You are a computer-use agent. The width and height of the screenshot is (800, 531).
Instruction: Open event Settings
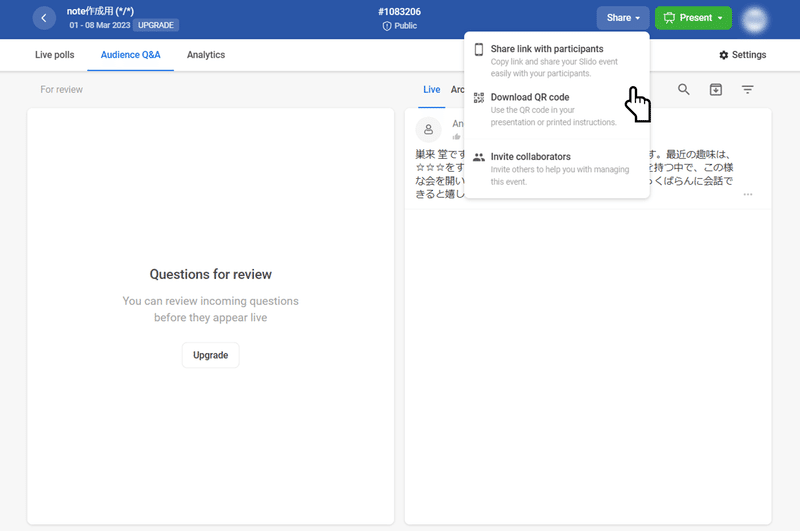point(742,55)
